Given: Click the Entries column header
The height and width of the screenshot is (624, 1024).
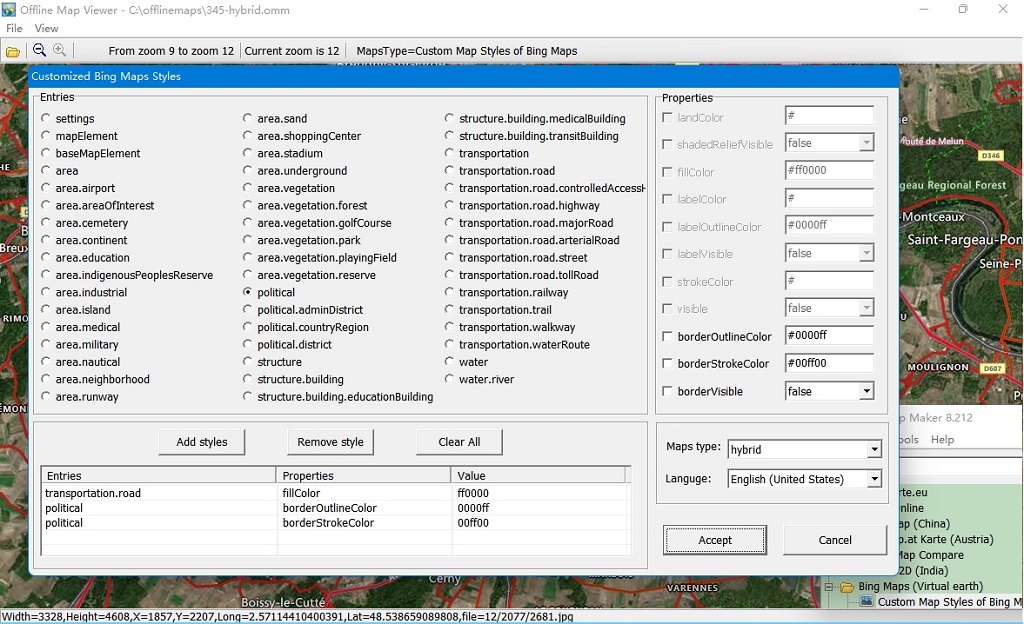Looking at the screenshot, I should click(x=159, y=475).
